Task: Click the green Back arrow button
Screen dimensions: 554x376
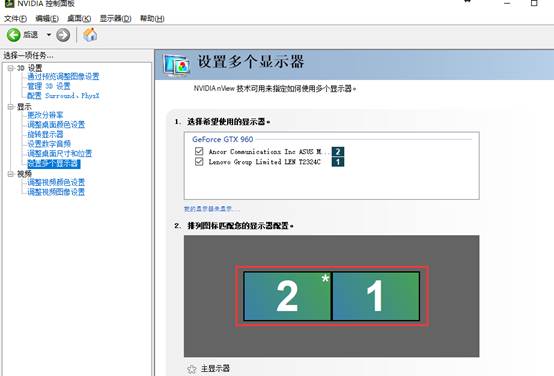Action: coord(14,35)
